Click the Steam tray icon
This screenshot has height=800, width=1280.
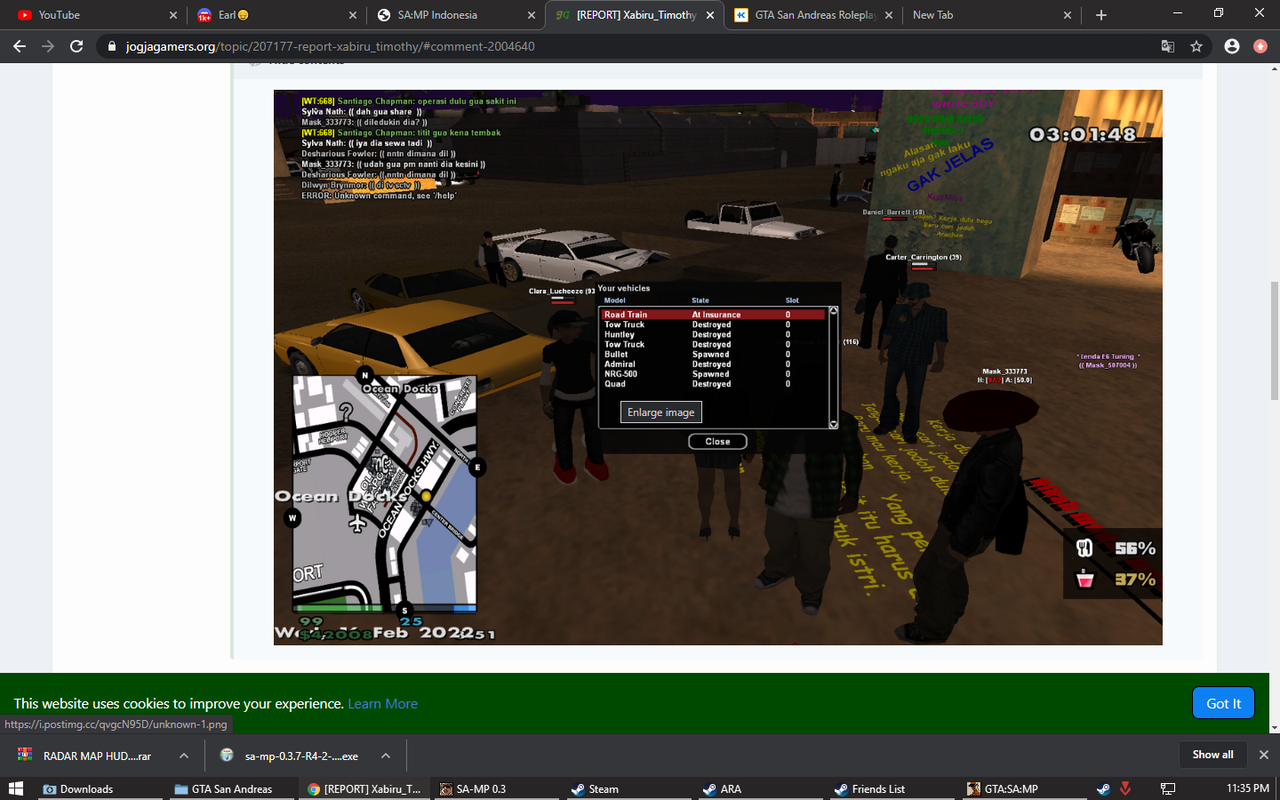[1102, 788]
